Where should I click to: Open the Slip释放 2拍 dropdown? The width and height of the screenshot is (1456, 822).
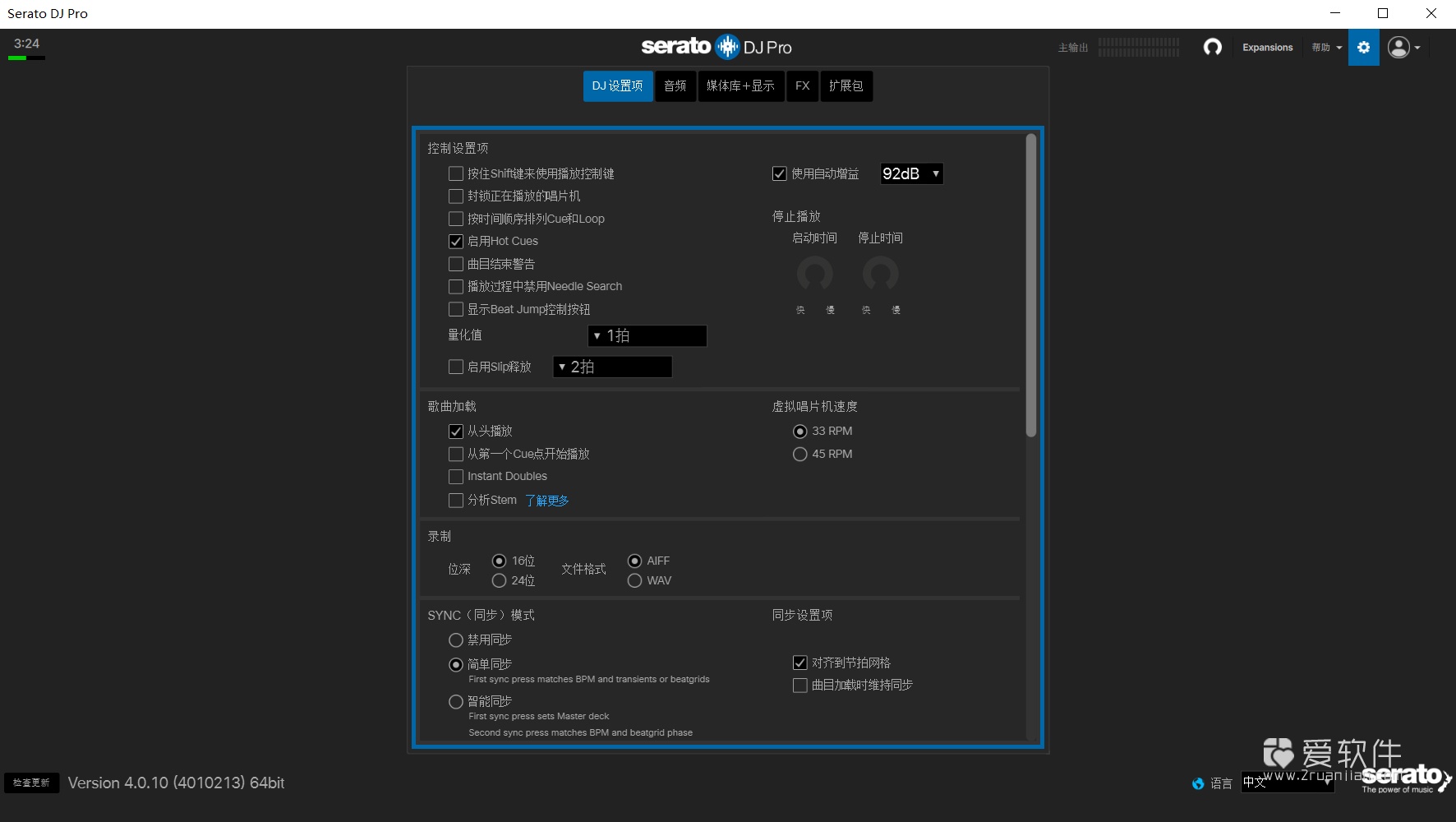[x=612, y=367]
